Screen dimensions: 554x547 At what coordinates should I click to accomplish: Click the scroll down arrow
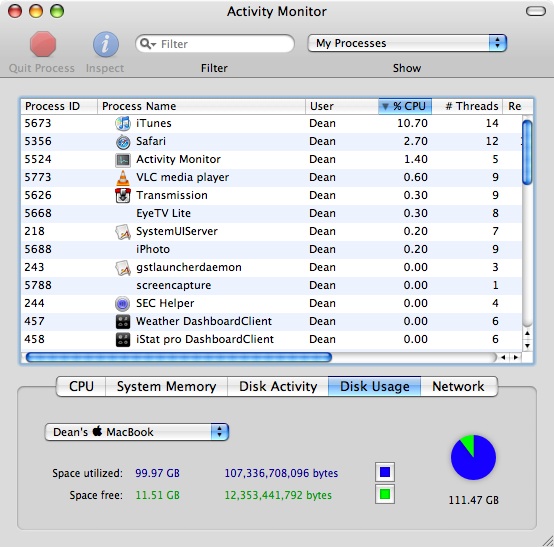pos(527,346)
